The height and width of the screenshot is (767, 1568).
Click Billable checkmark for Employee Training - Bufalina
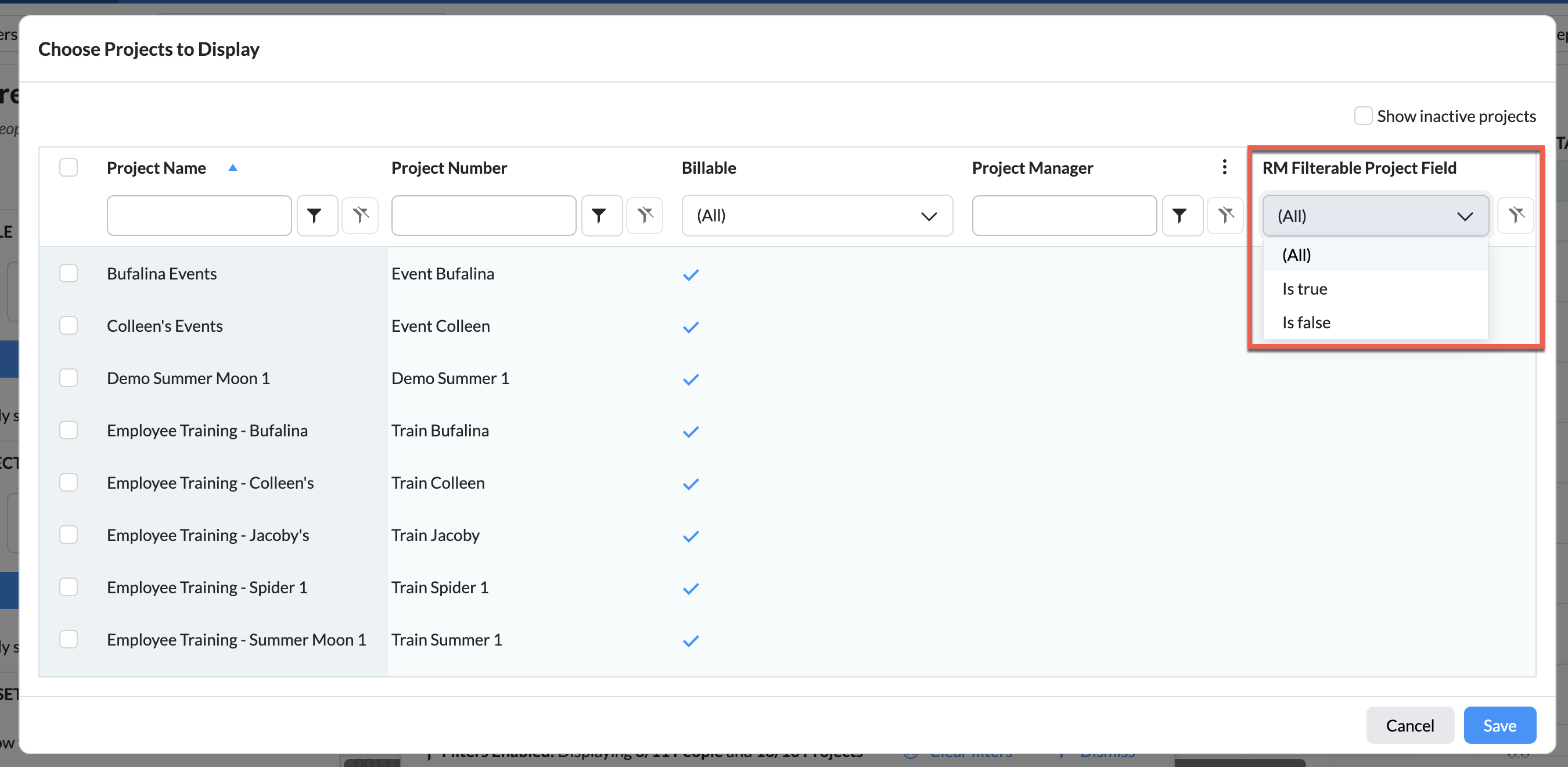tap(691, 432)
